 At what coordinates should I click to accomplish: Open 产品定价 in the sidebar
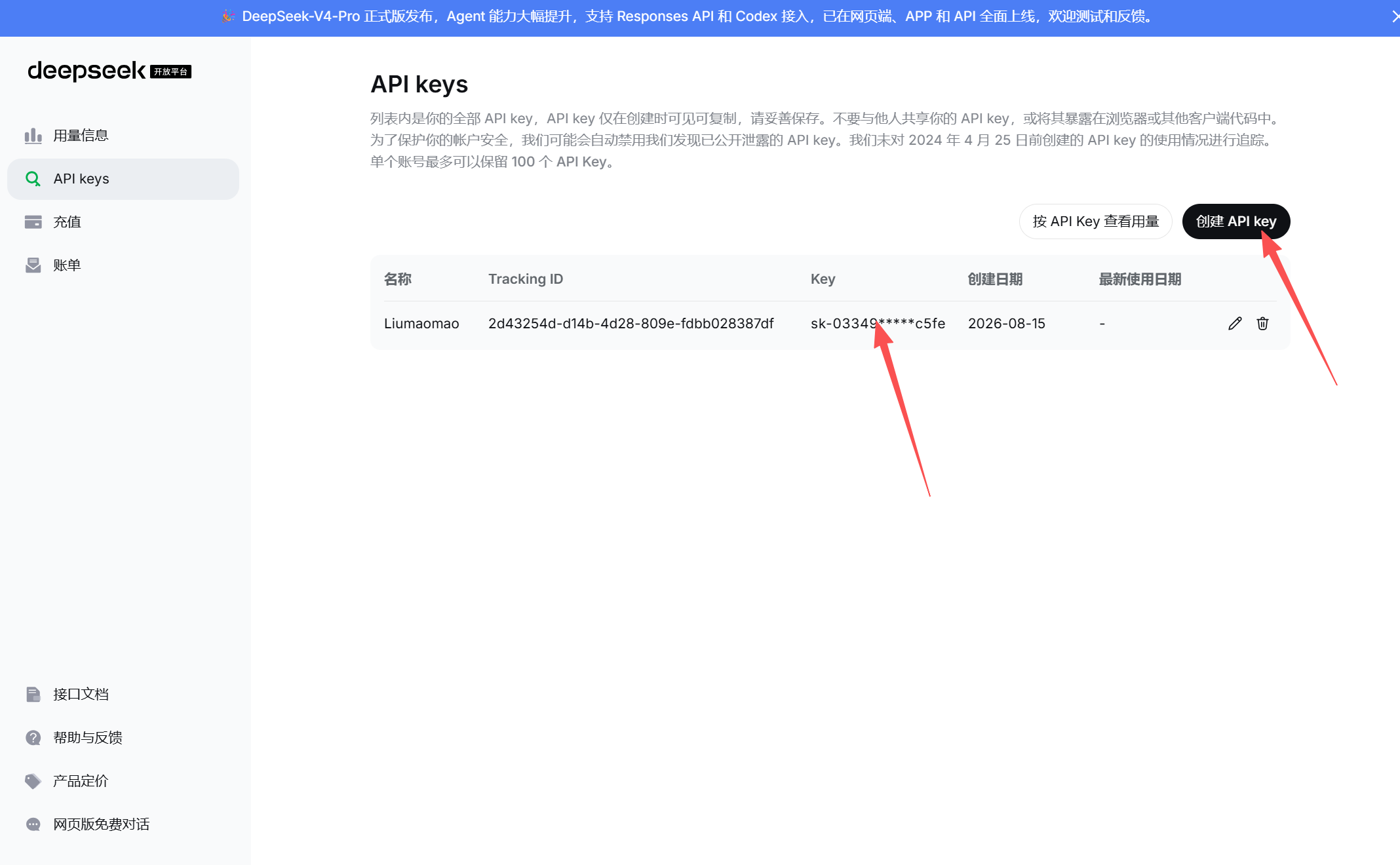(x=123, y=781)
